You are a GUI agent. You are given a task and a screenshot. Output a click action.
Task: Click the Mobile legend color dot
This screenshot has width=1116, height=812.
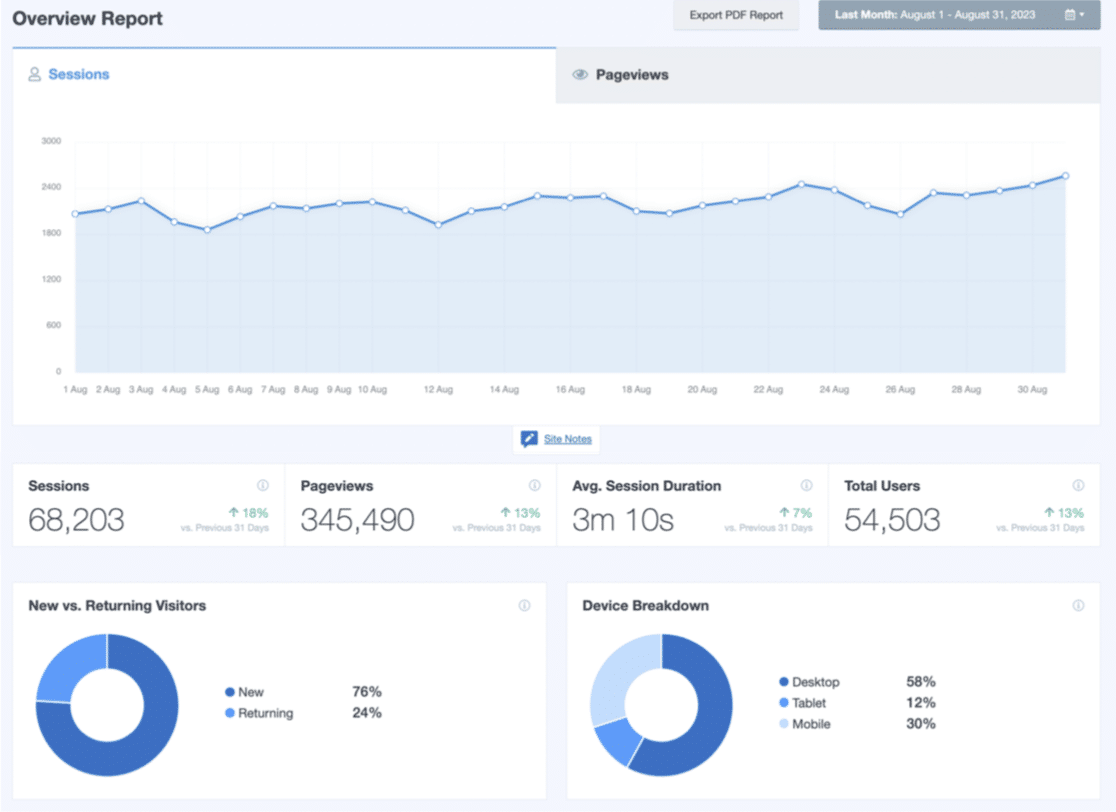point(784,724)
